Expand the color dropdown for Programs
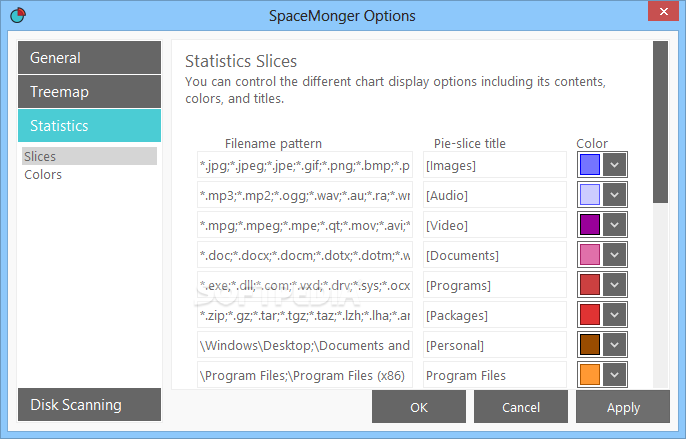Image resolution: width=686 pixels, height=439 pixels. (x=614, y=284)
